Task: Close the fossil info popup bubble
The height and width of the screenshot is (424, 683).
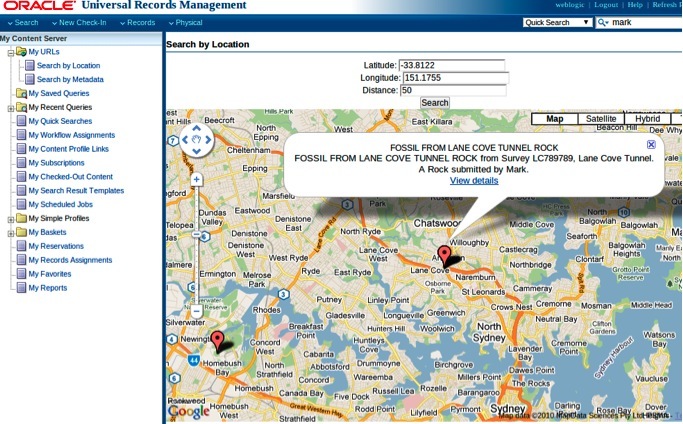Action: pos(651,145)
